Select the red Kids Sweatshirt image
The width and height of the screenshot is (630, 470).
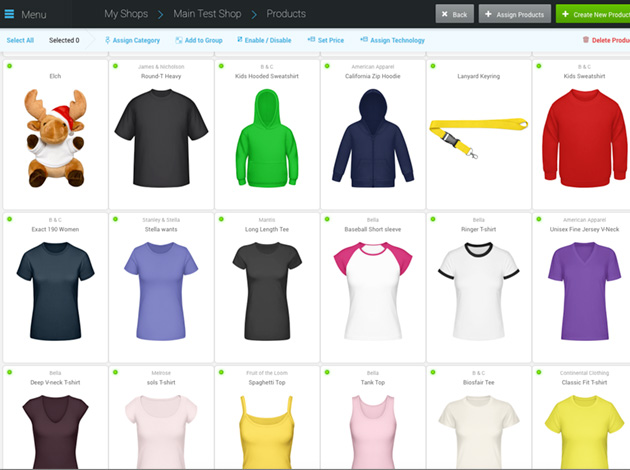pyautogui.click(x=585, y=138)
